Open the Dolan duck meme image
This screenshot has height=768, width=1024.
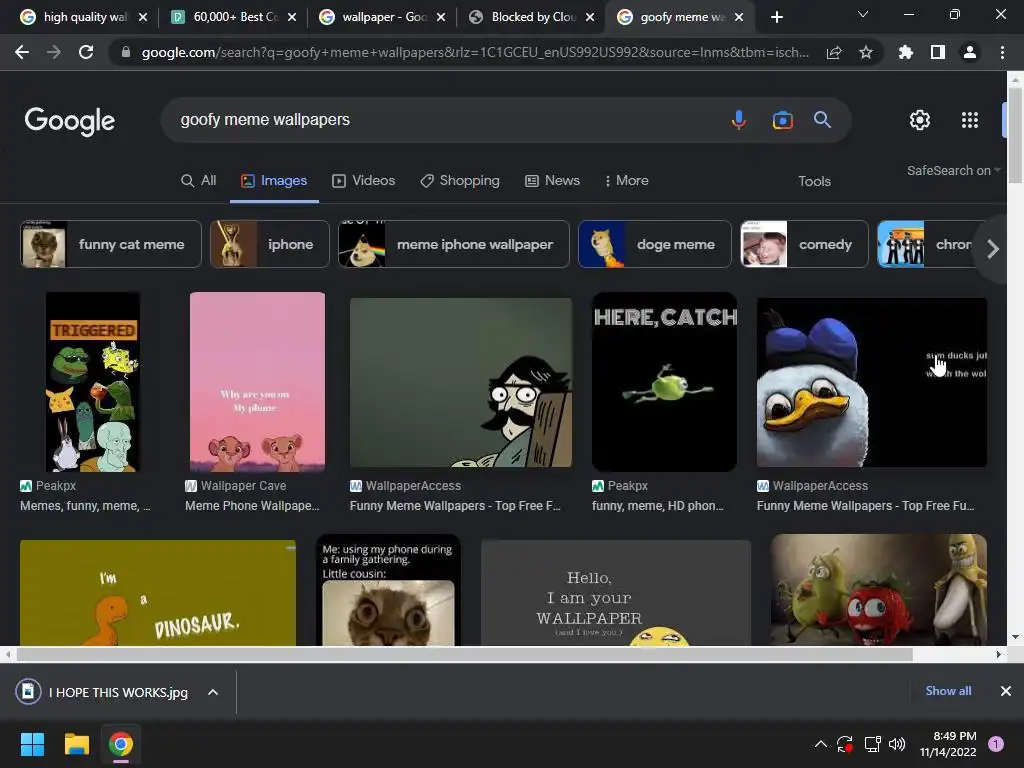tap(871, 383)
